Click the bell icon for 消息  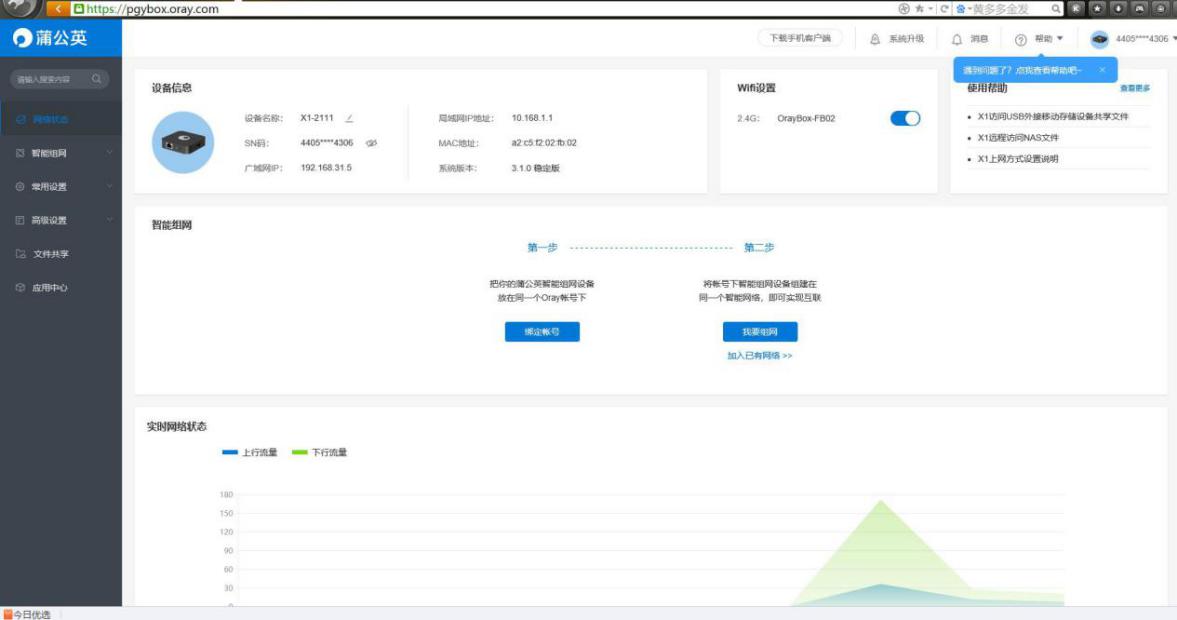coord(957,39)
